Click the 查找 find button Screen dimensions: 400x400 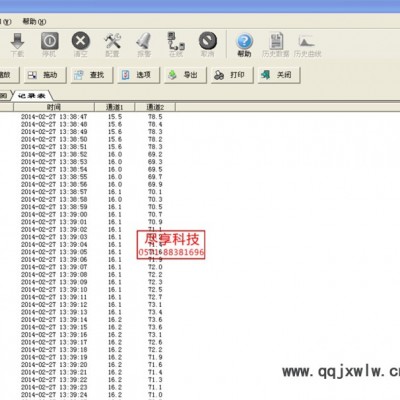tap(92, 75)
